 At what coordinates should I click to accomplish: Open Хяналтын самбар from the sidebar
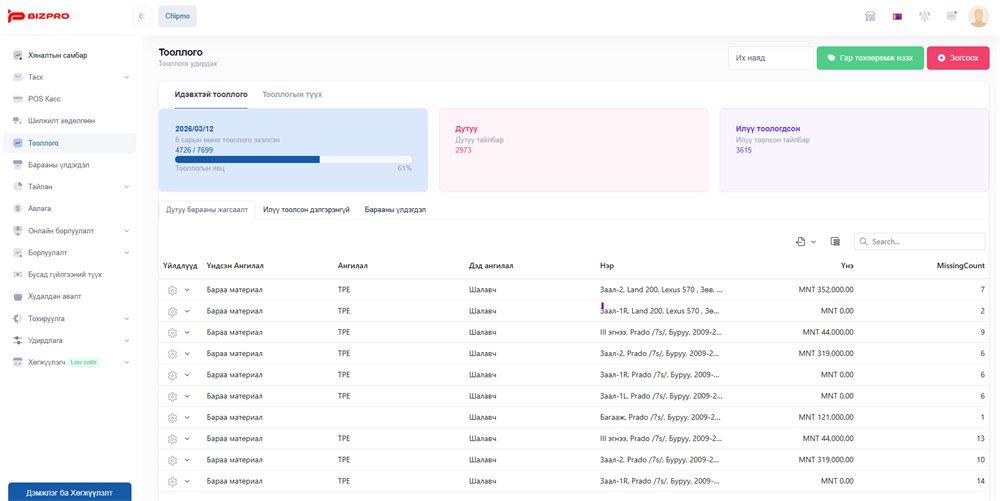click(70, 55)
